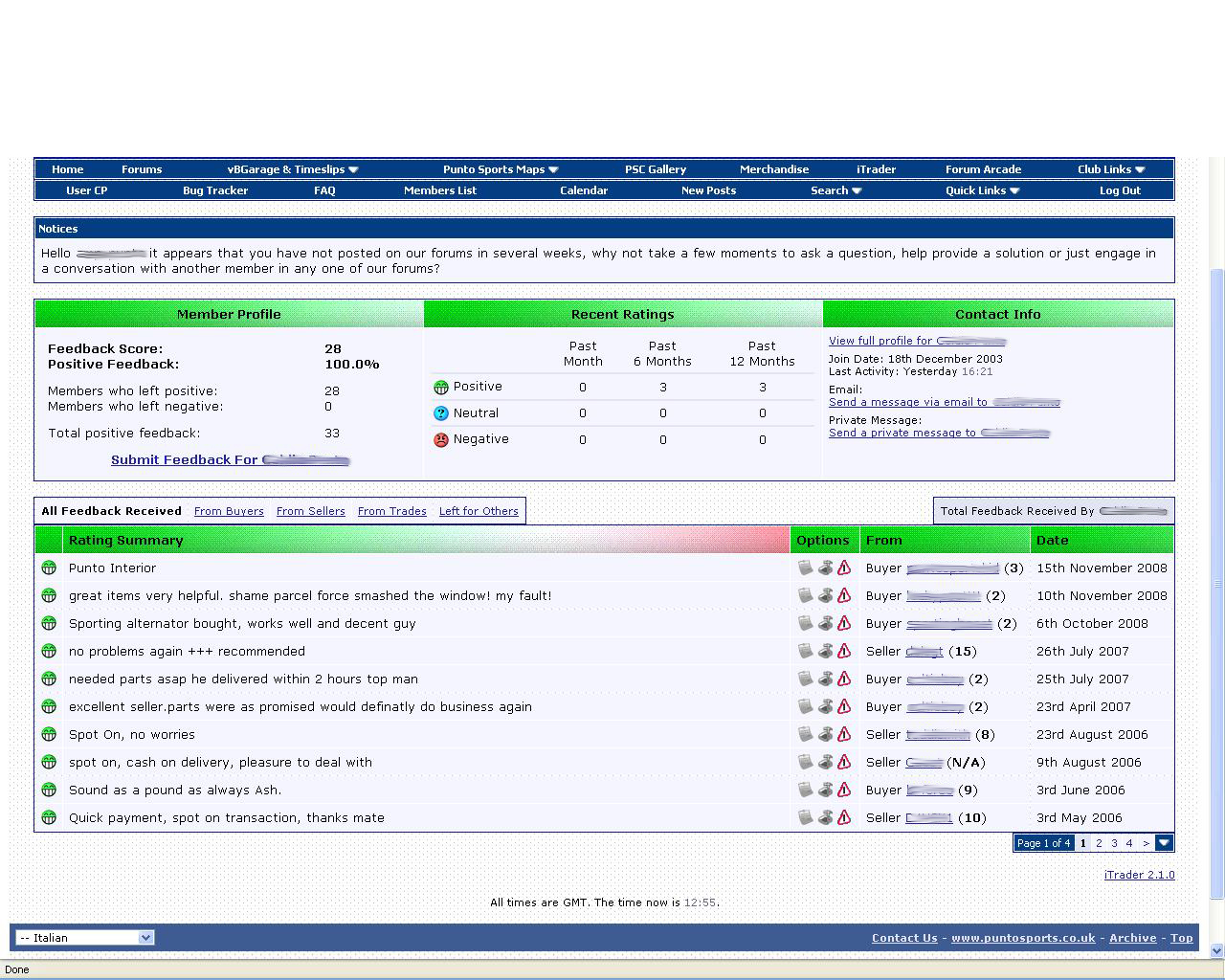
Task: Switch to the From Buyers tab
Action: pos(229,511)
